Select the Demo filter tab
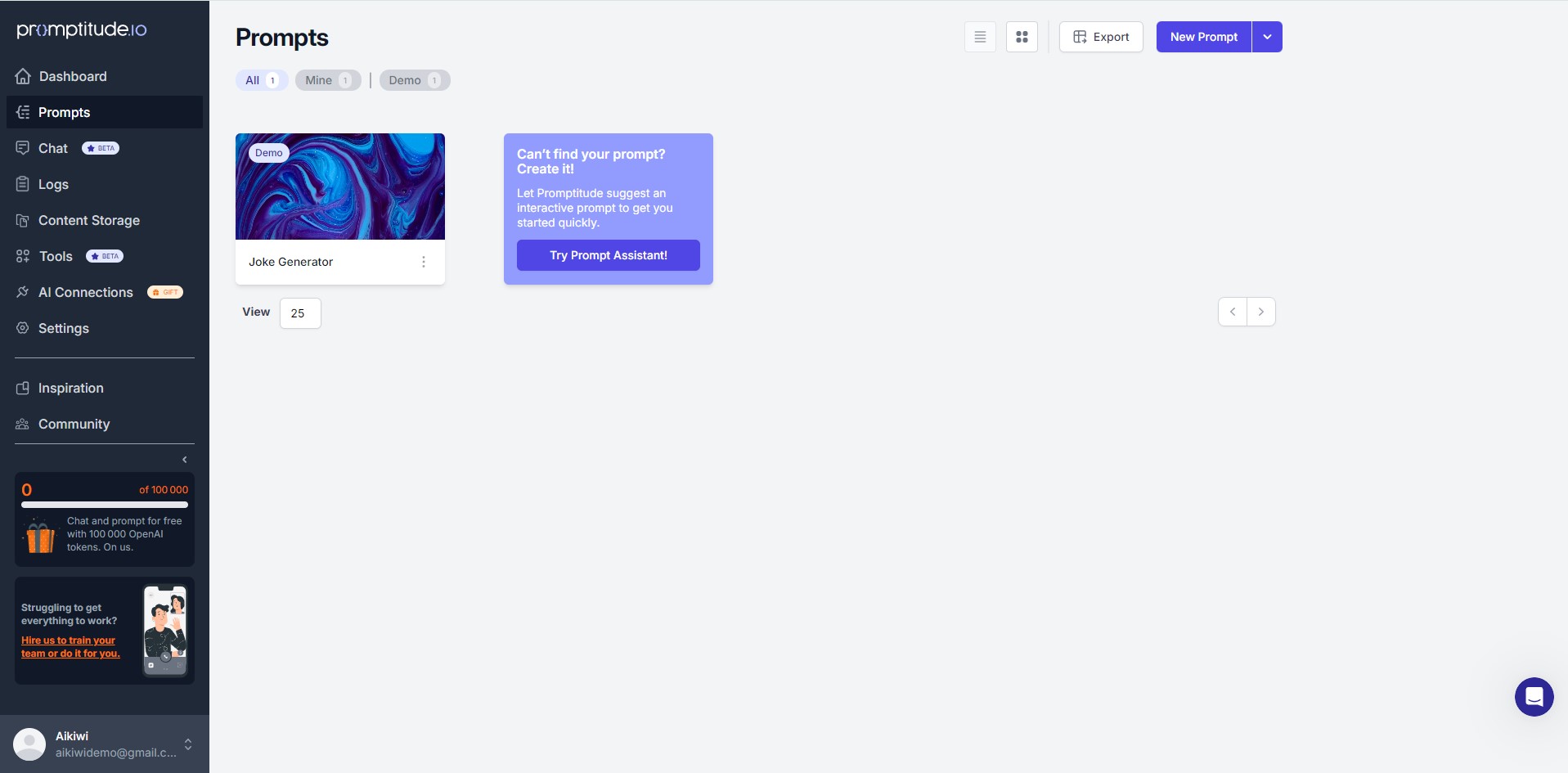 [415, 80]
